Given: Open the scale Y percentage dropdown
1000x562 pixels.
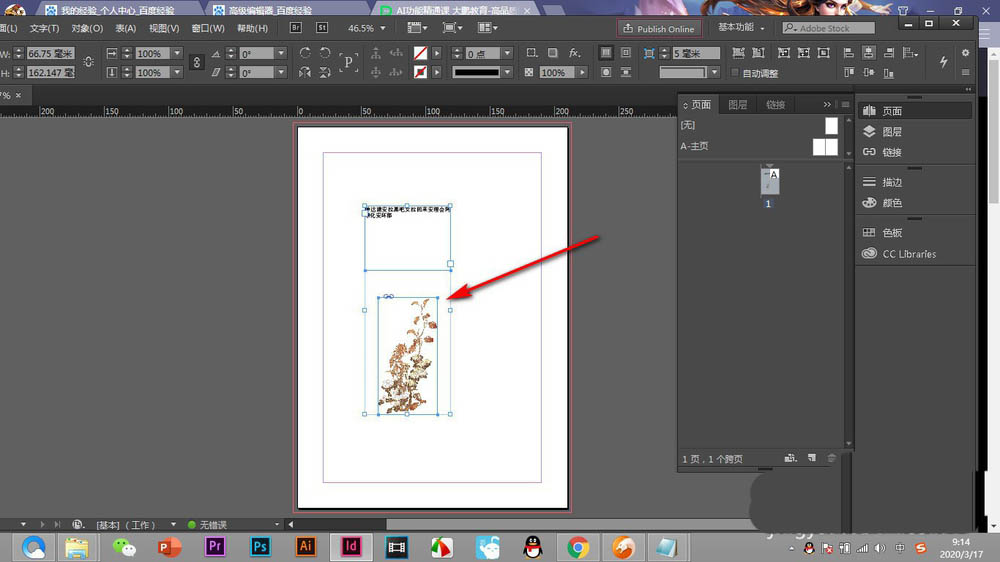Looking at the screenshot, I should (x=177, y=73).
